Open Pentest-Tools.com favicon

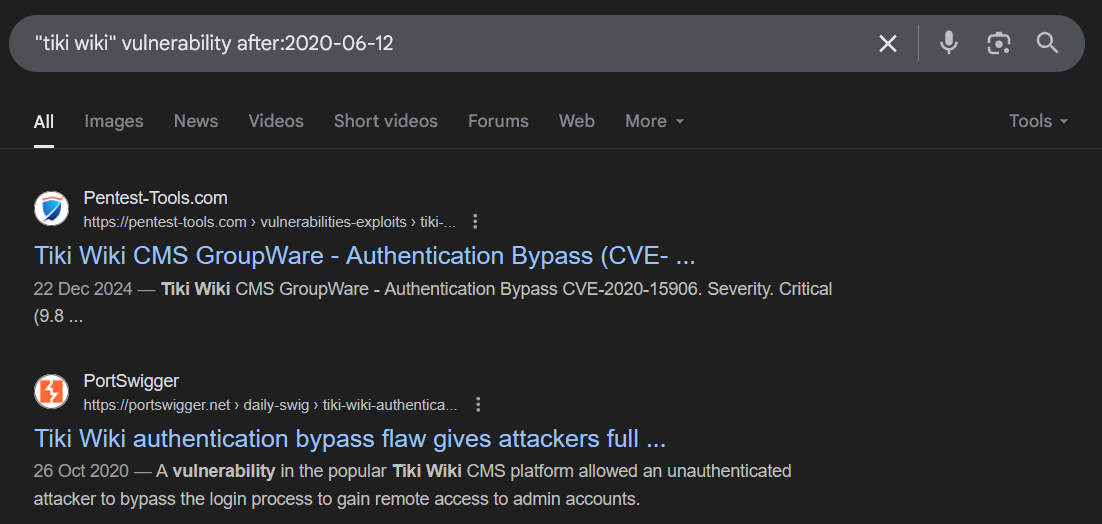51,209
